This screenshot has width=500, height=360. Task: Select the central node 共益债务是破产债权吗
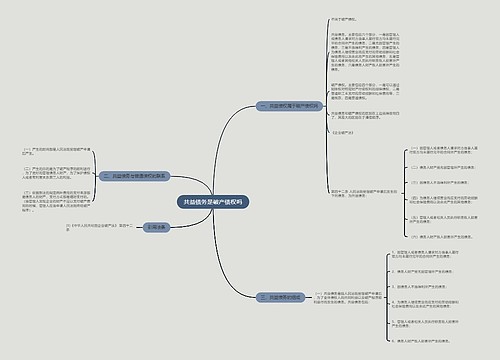(x=213, y=202)
